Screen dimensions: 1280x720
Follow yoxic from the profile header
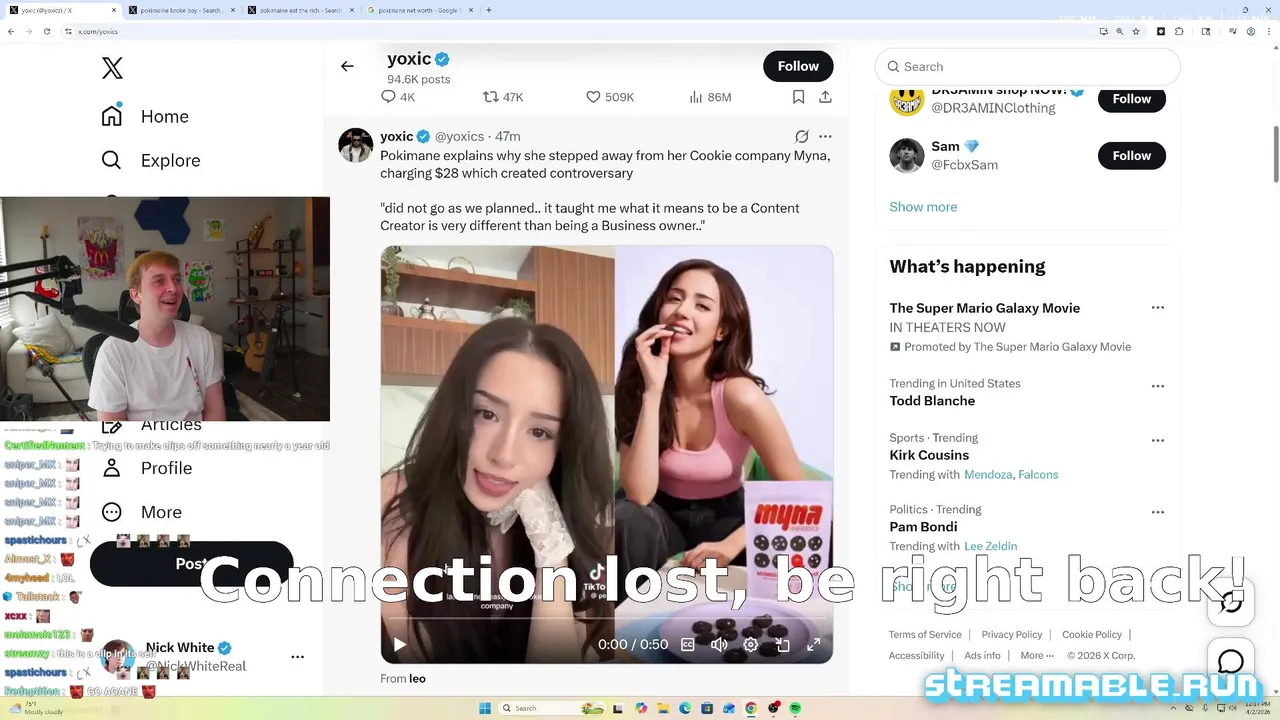pyautogui.click(x=798, y=66)
